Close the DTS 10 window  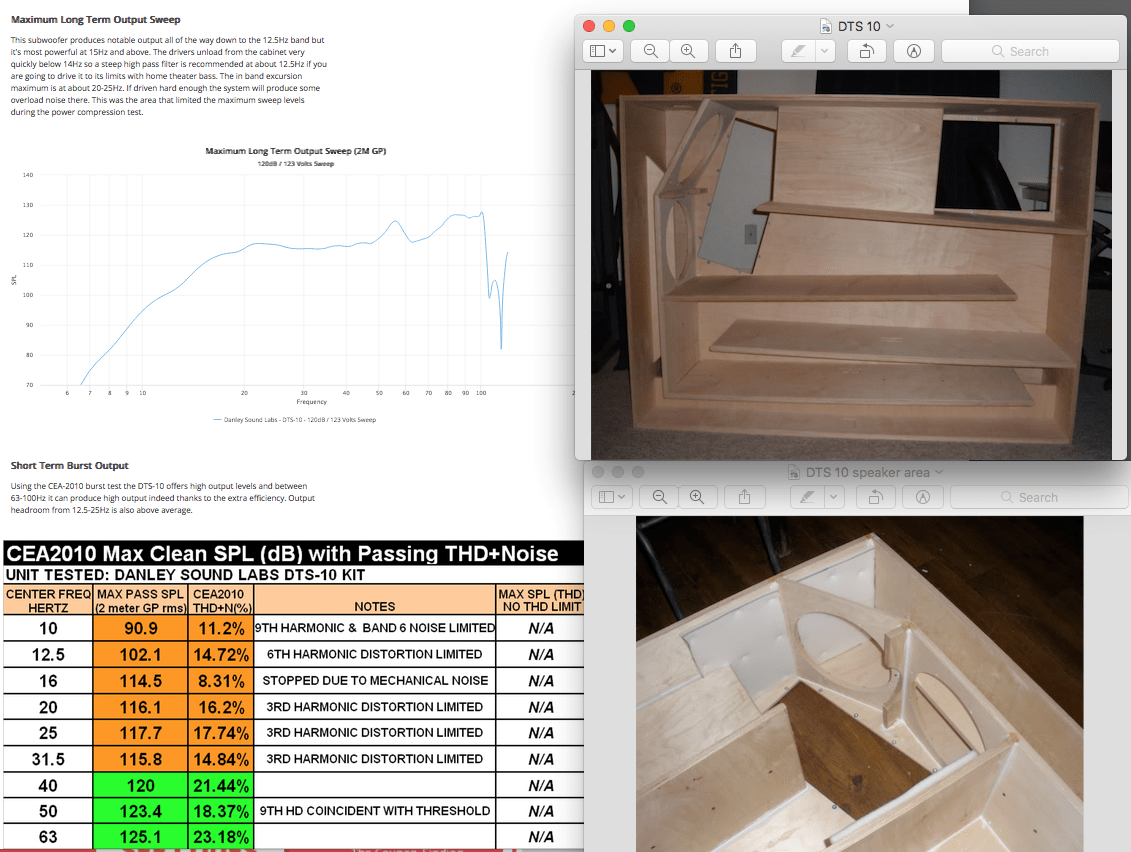589,26
